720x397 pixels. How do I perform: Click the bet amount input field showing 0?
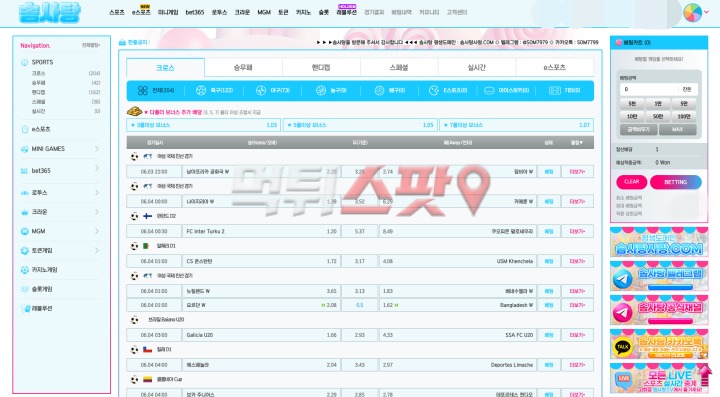648,89
